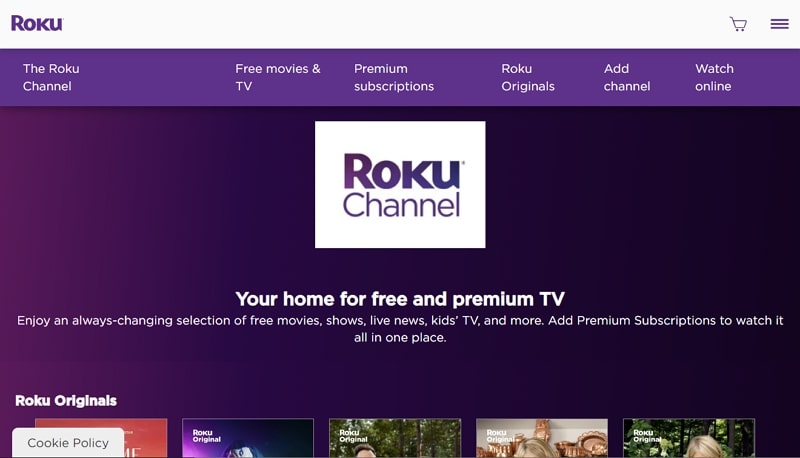Click the Roku Original badge on fifth thumbnail

pos(647,436)
